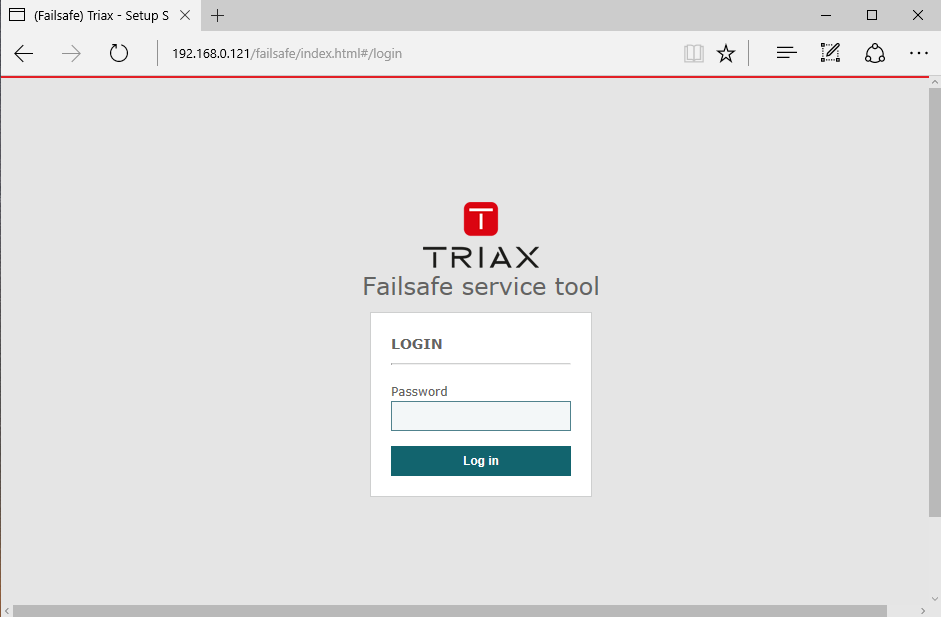Viewport: 941px width, 617px height.
Task: Close the browser window
Action: point(918,16)
